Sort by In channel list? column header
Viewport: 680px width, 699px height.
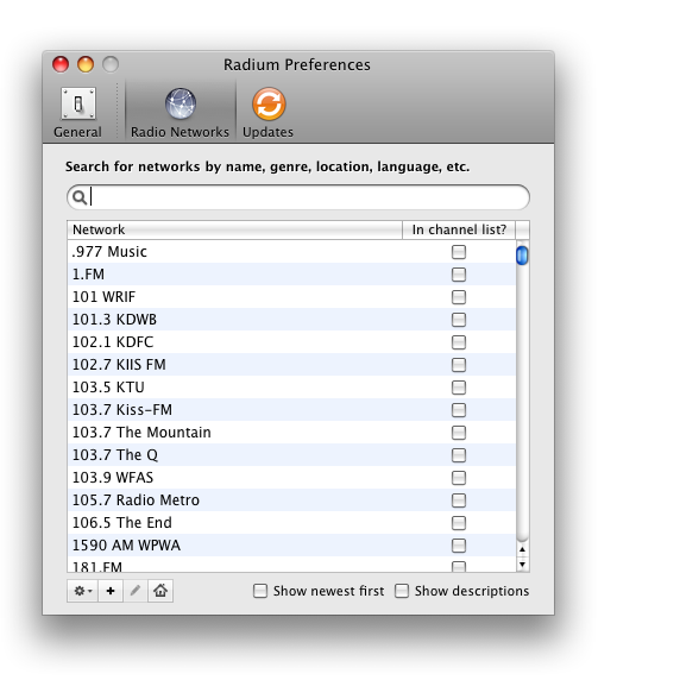[x=459, y=230]
